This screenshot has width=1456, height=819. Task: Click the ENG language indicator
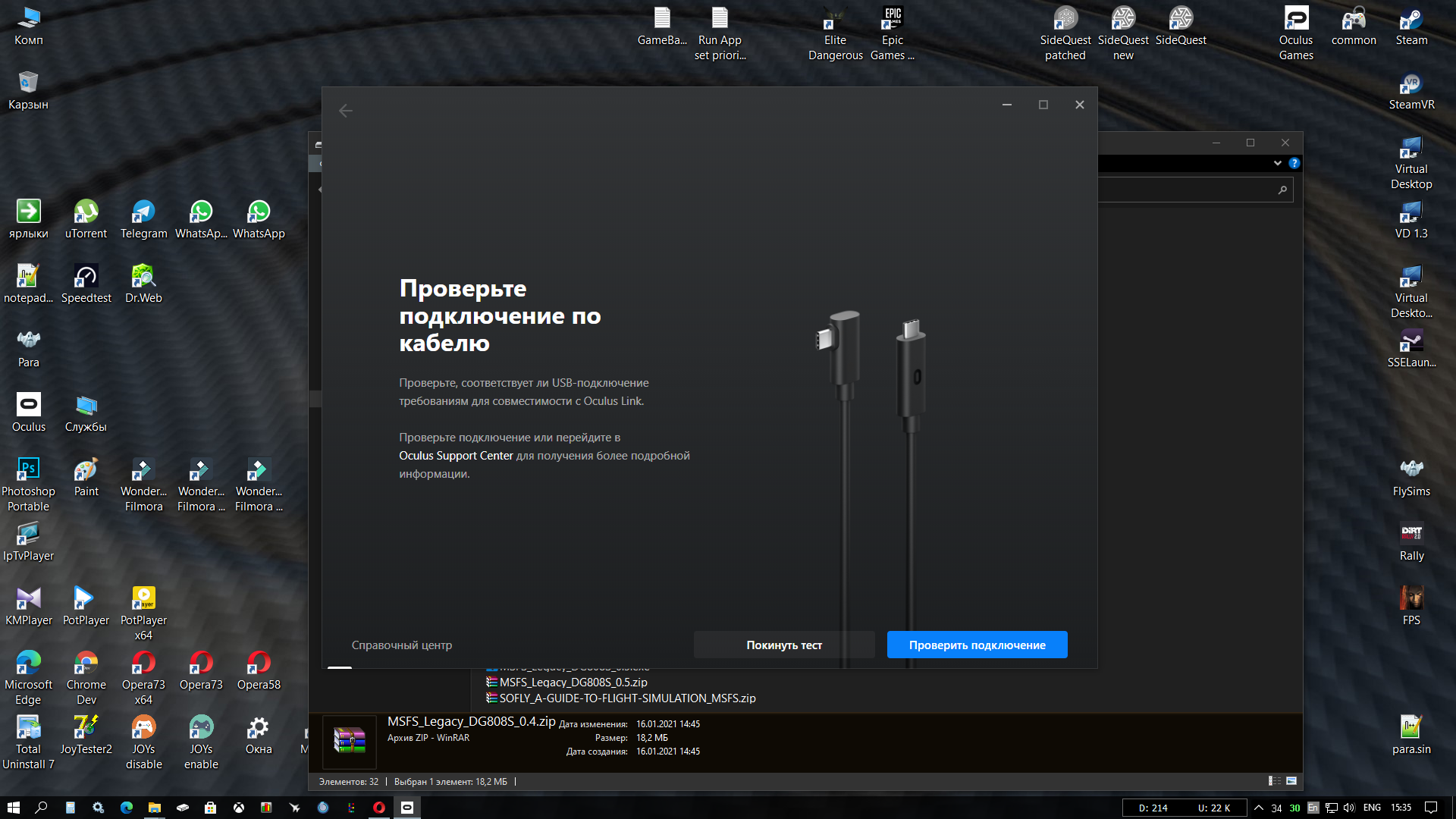pos(1372,808)
